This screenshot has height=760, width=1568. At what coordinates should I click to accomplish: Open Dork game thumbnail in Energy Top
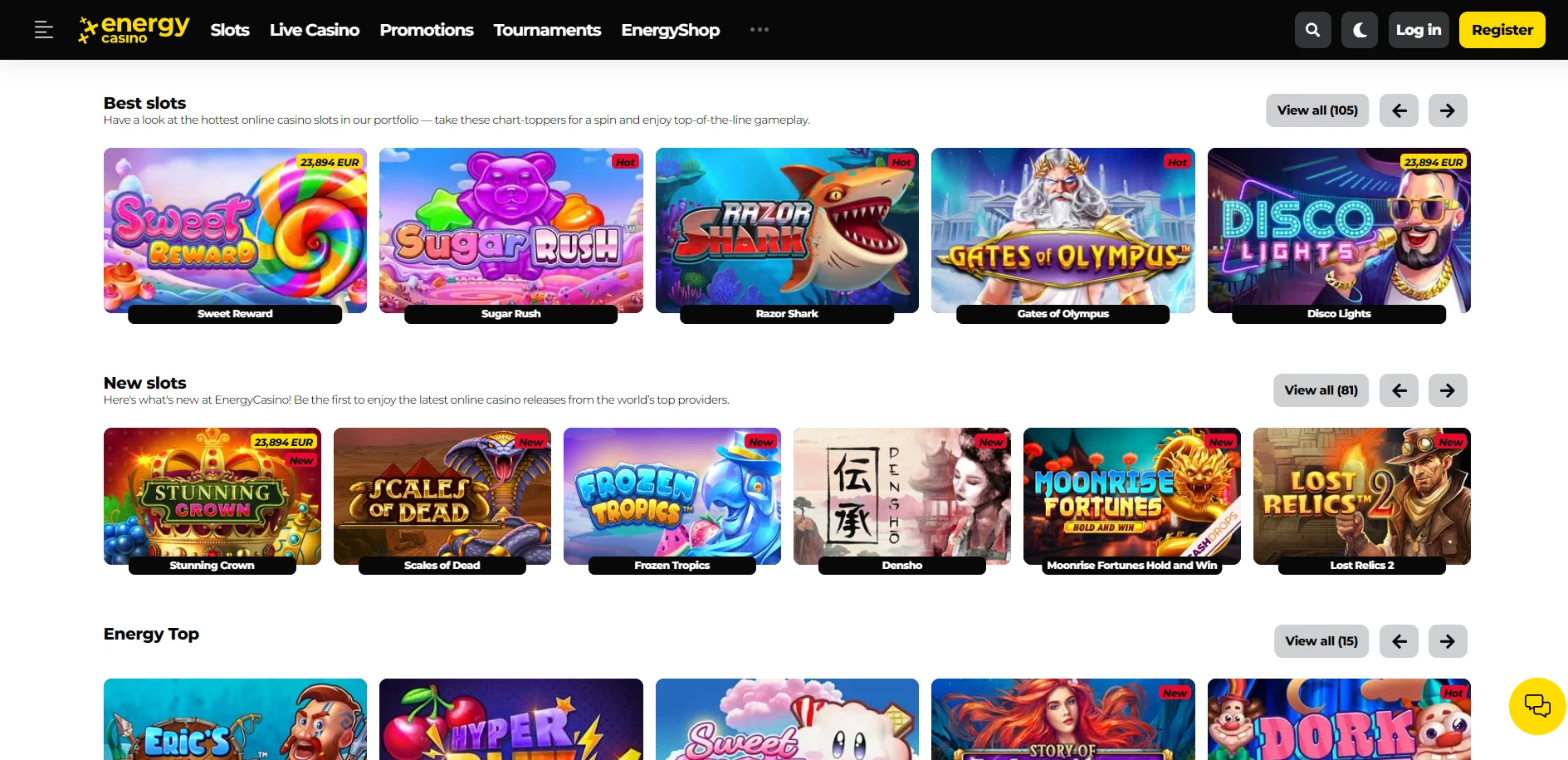1339,719
